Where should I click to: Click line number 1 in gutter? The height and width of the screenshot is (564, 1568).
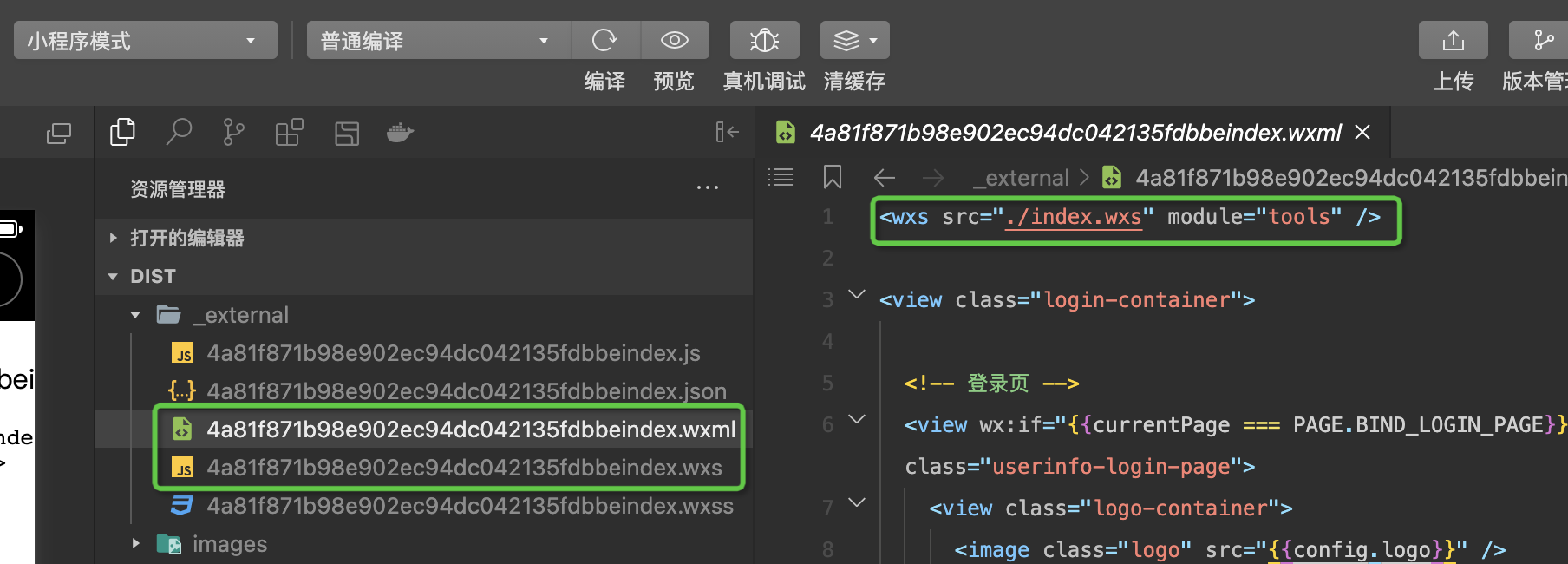[x=828, y=217]
